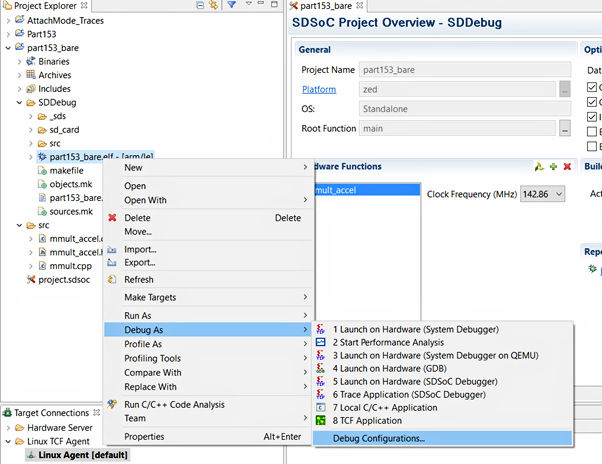Viewport: 602px width, 464px height.
Task: Toggle third checked checkbox under Options
Action: [592, 117]
